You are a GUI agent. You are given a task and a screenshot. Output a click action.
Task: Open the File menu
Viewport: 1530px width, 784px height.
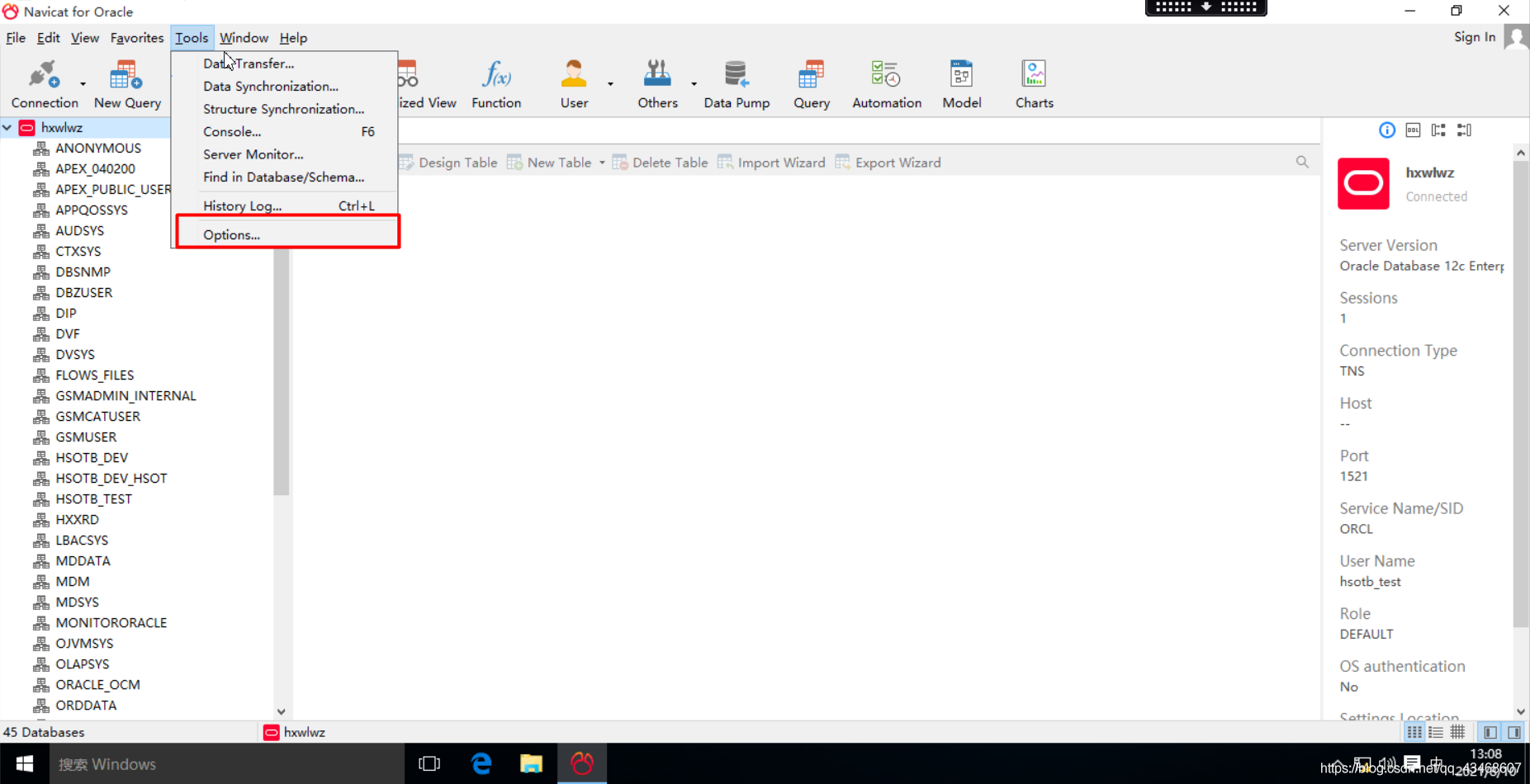pos(16,38)
